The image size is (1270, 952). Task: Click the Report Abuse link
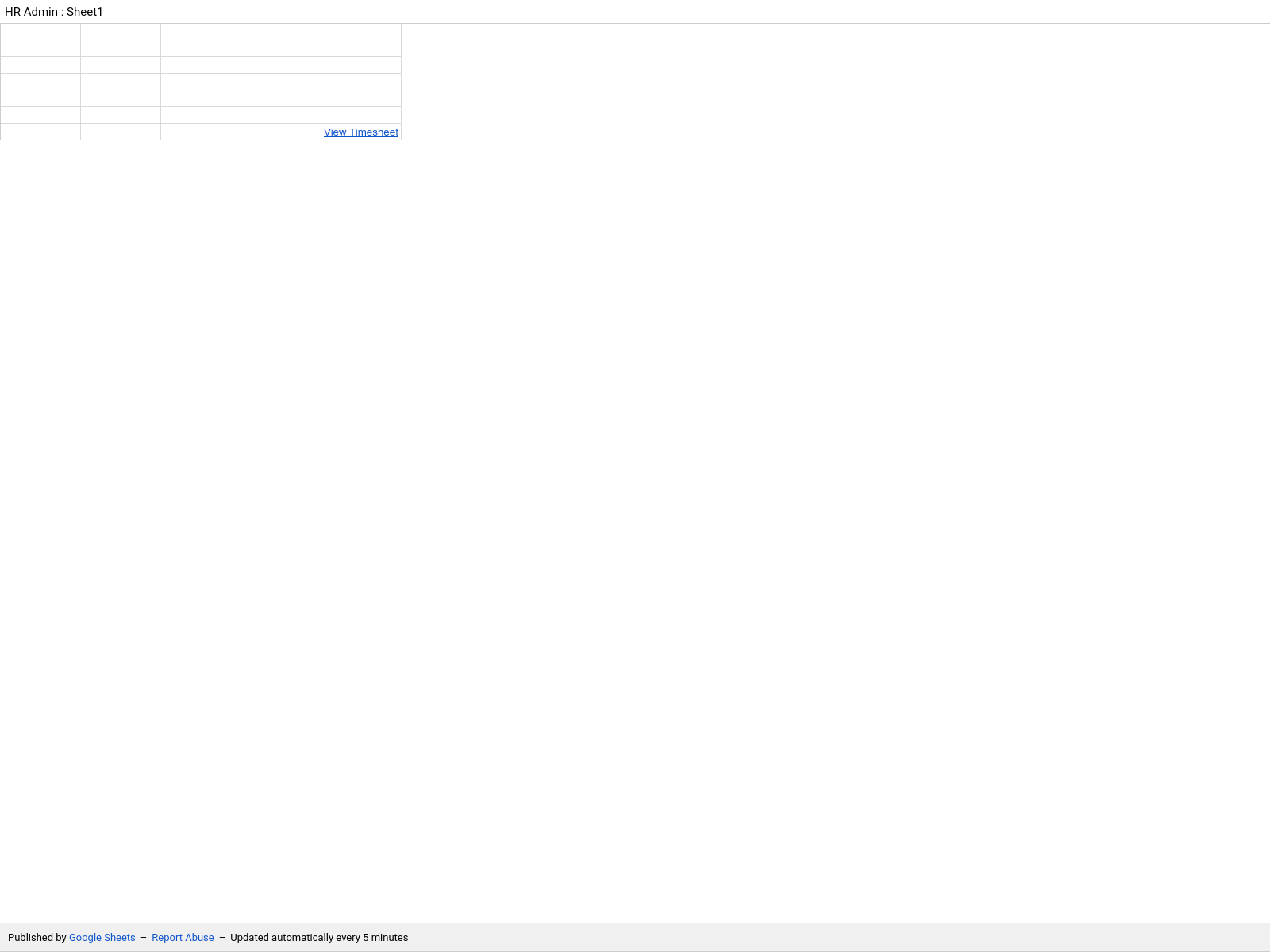[x=183, y=938]
